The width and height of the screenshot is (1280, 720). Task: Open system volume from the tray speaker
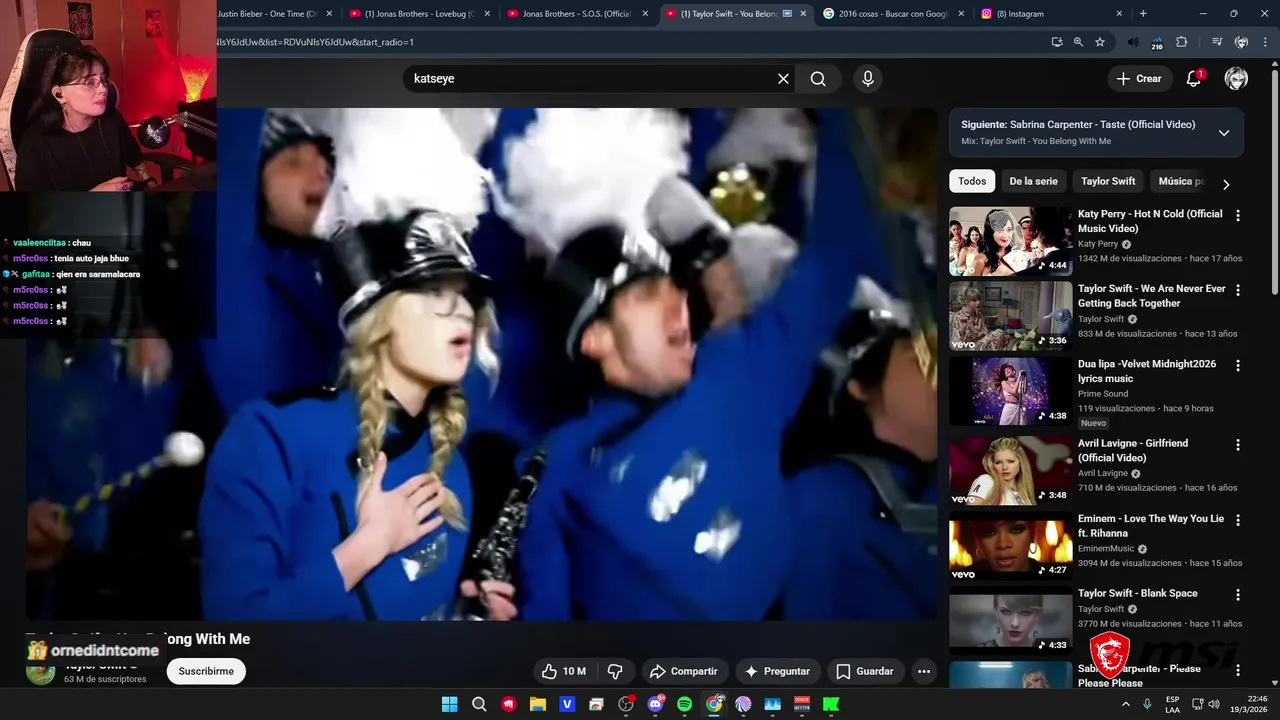[1216, 704]
